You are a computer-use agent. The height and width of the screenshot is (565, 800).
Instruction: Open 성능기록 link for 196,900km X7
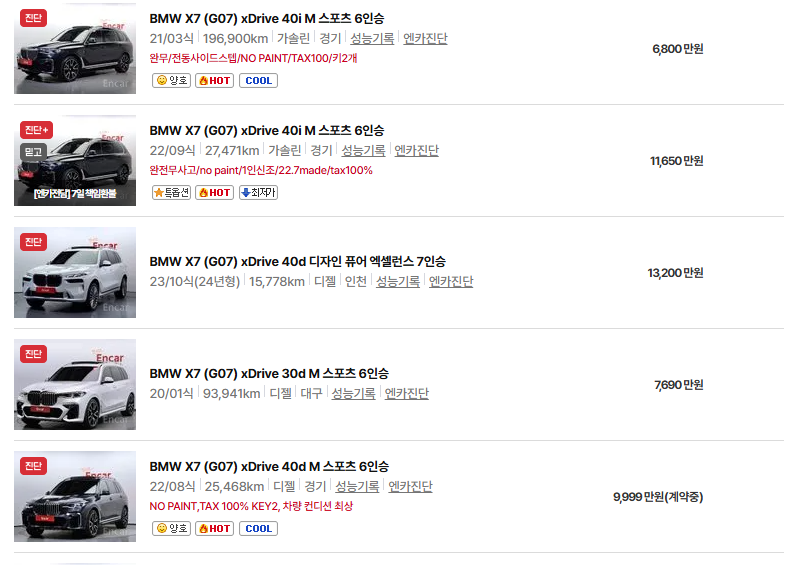[372, 38]
